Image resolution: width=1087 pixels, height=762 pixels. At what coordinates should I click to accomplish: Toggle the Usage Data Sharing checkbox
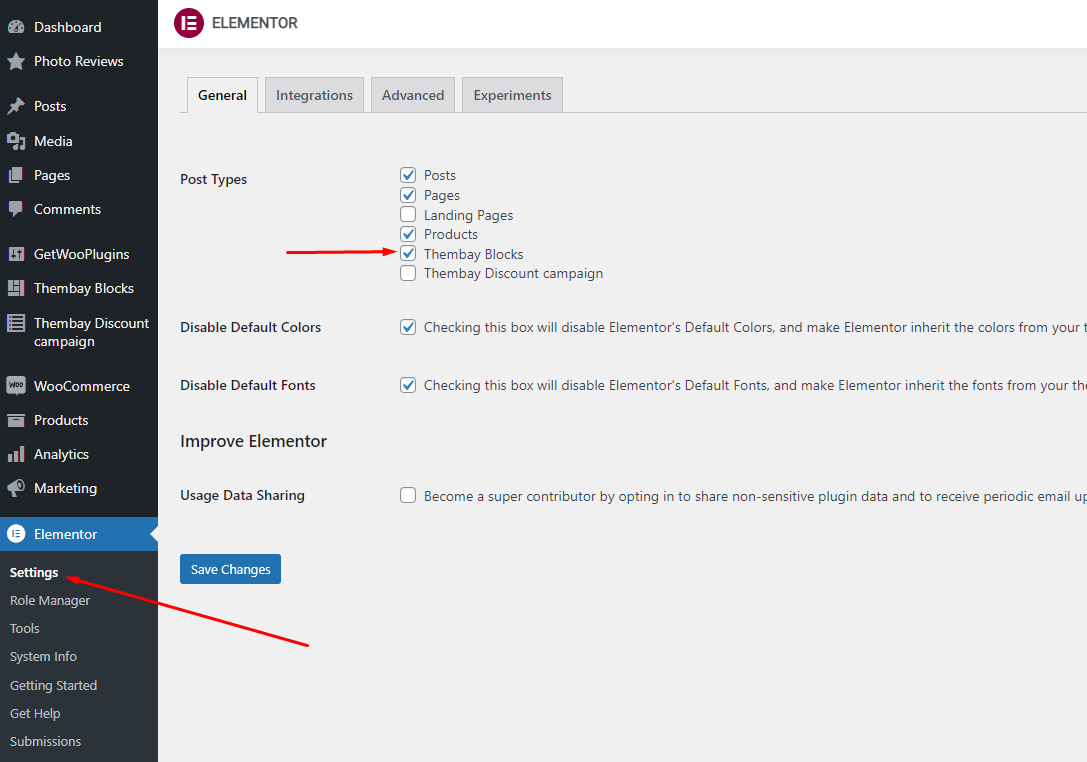[408, 495]
